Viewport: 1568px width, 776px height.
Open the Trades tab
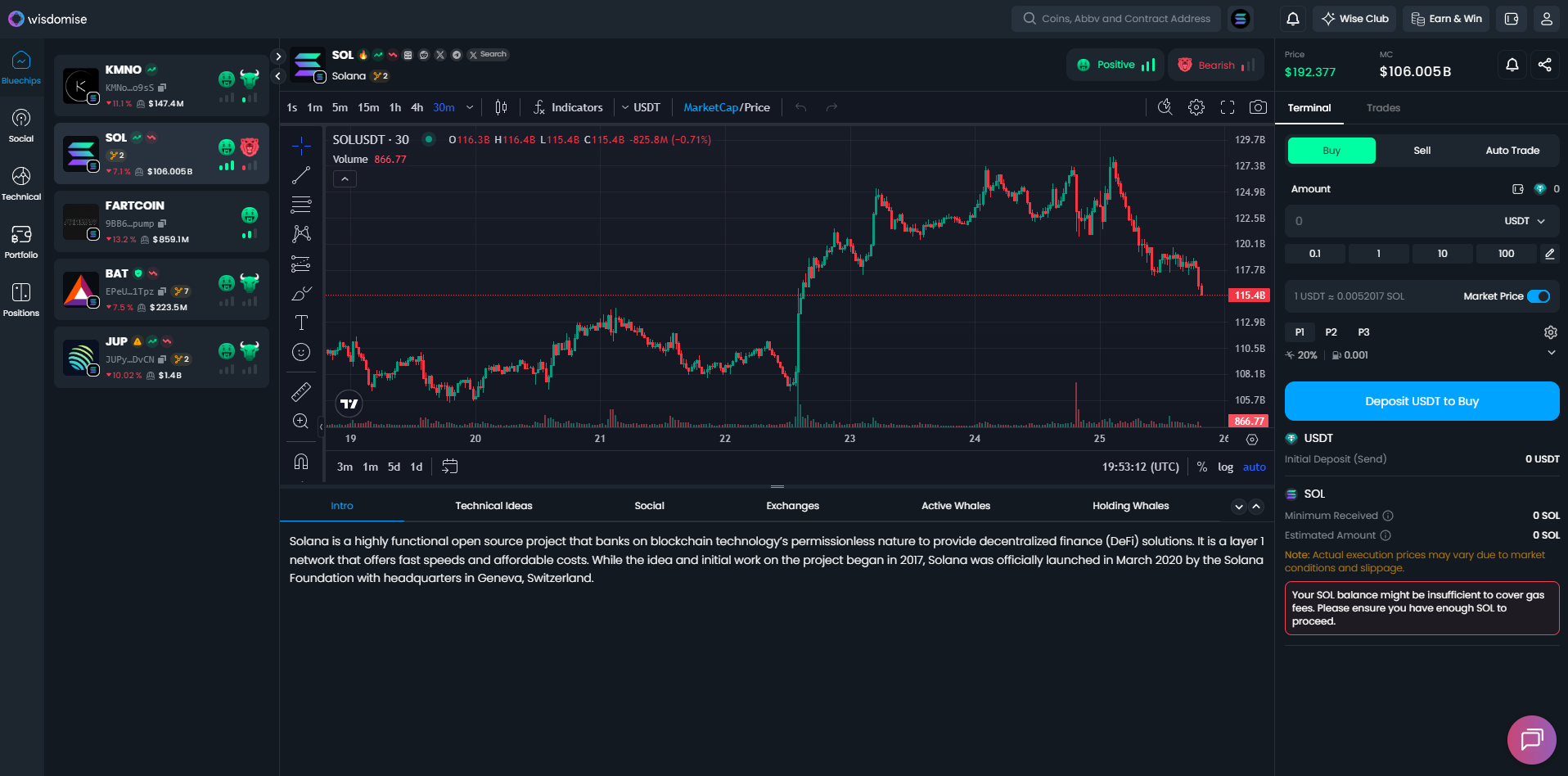(1383, 108)
